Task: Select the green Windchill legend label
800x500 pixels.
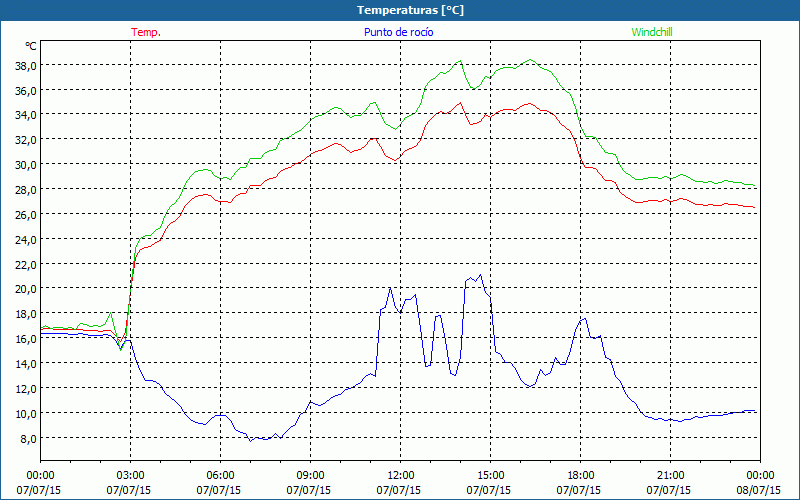Action: coord(652,32)
